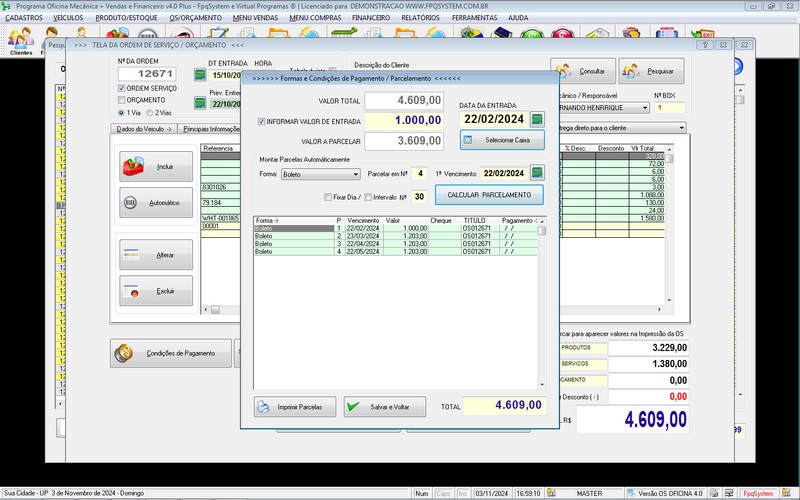Expand the Mecânico/Responsável dropdown
Image resolution: width=800 pixels, height=500 pixels.
pos(645,107)
